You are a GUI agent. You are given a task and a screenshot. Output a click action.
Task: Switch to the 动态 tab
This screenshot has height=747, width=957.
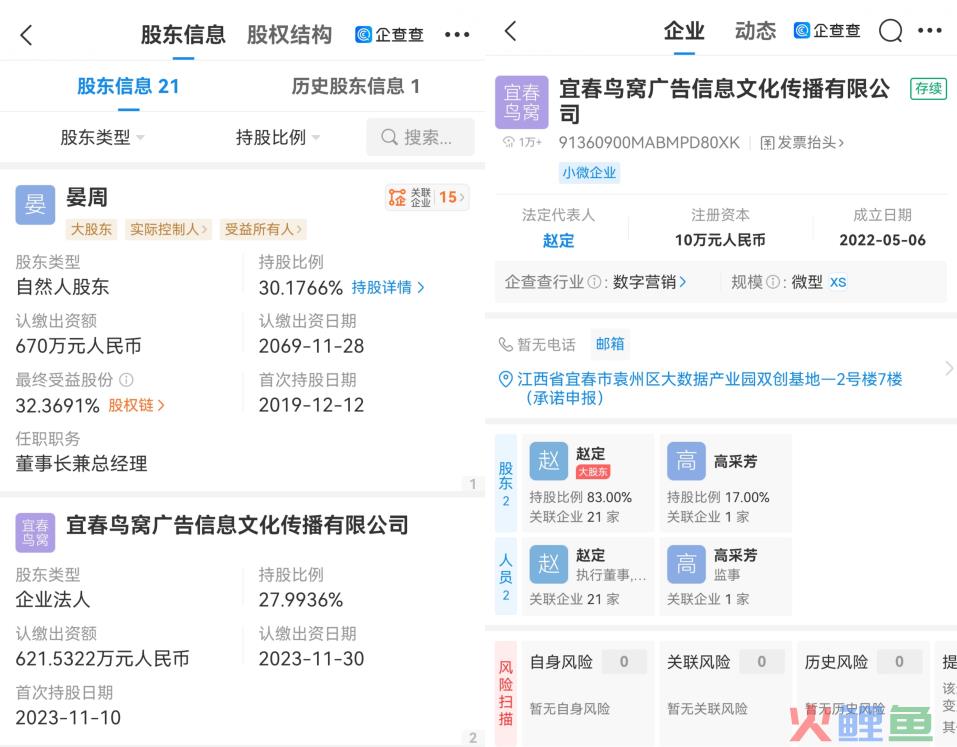tap(755, 31)
